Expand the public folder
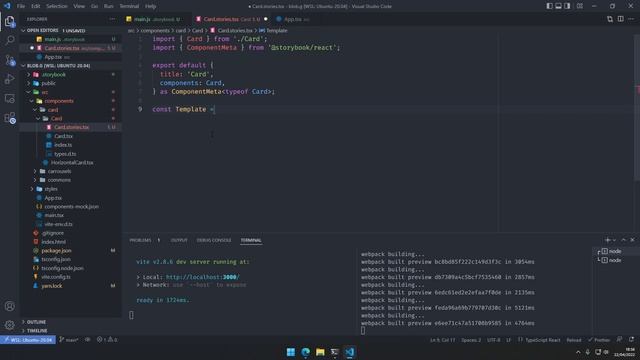The image size is (640, 360). pyautogui.click(x=29, y=83)
